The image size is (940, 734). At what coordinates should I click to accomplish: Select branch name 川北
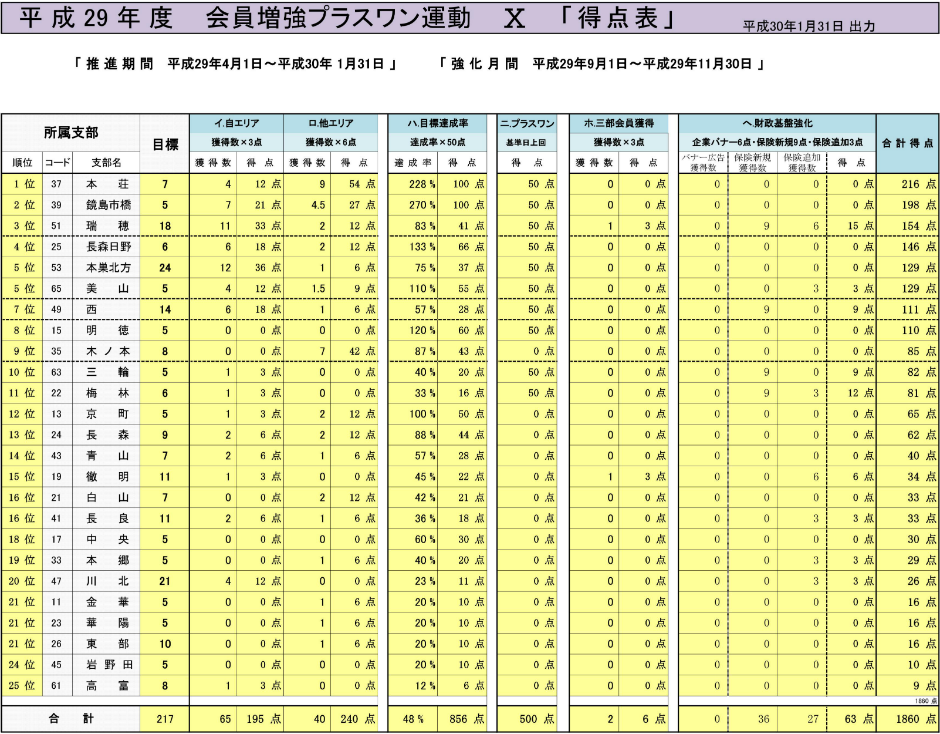tap(107, 581)
